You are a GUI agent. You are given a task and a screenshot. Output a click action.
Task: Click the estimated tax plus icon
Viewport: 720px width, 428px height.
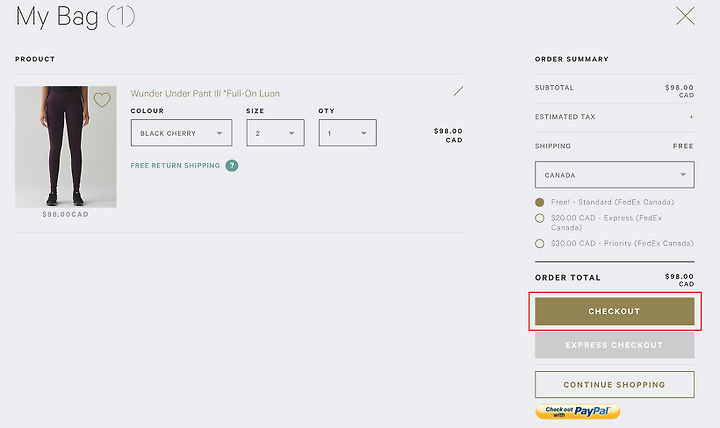click(691, 117)
